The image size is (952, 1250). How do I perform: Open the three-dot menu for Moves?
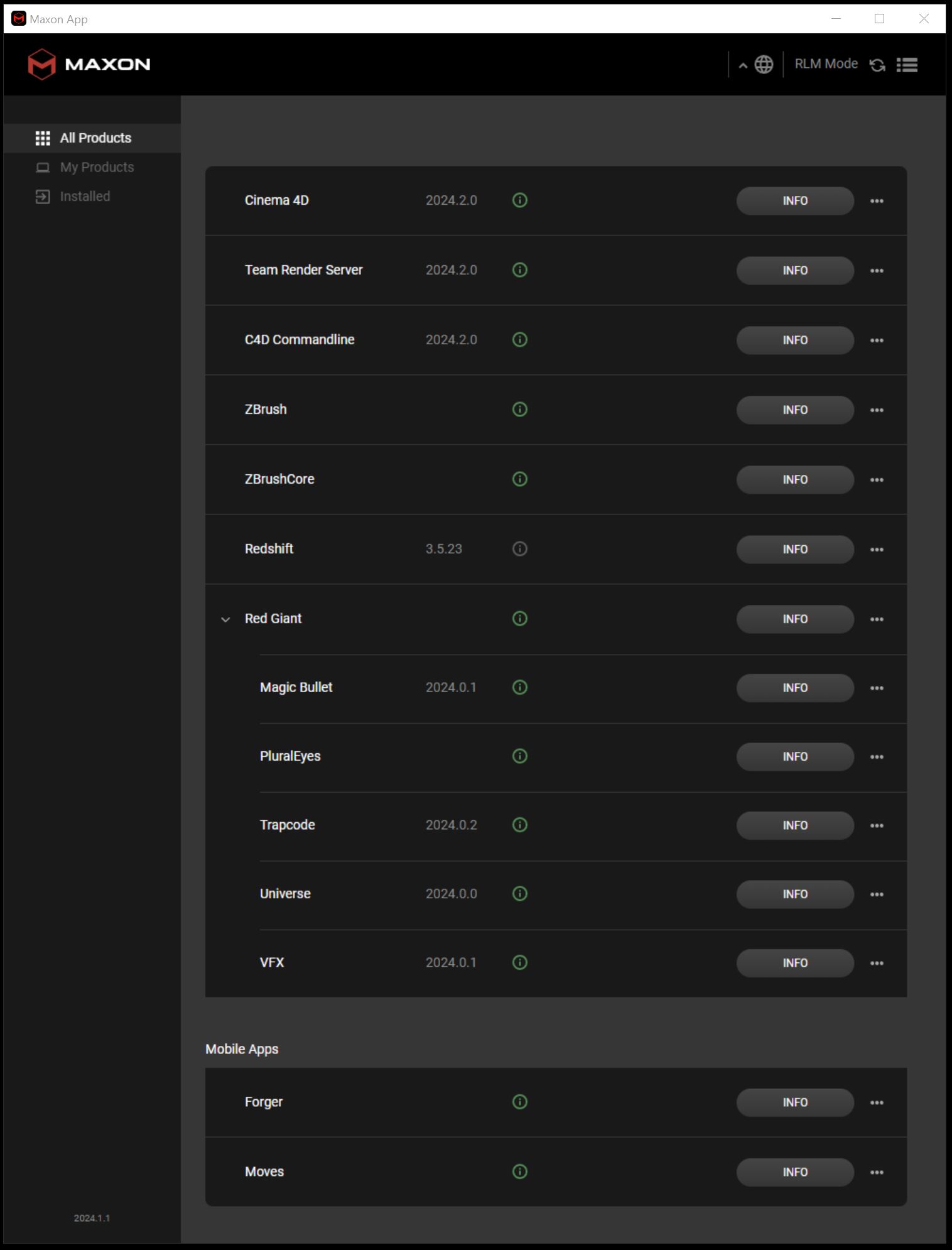(877, 1172)
